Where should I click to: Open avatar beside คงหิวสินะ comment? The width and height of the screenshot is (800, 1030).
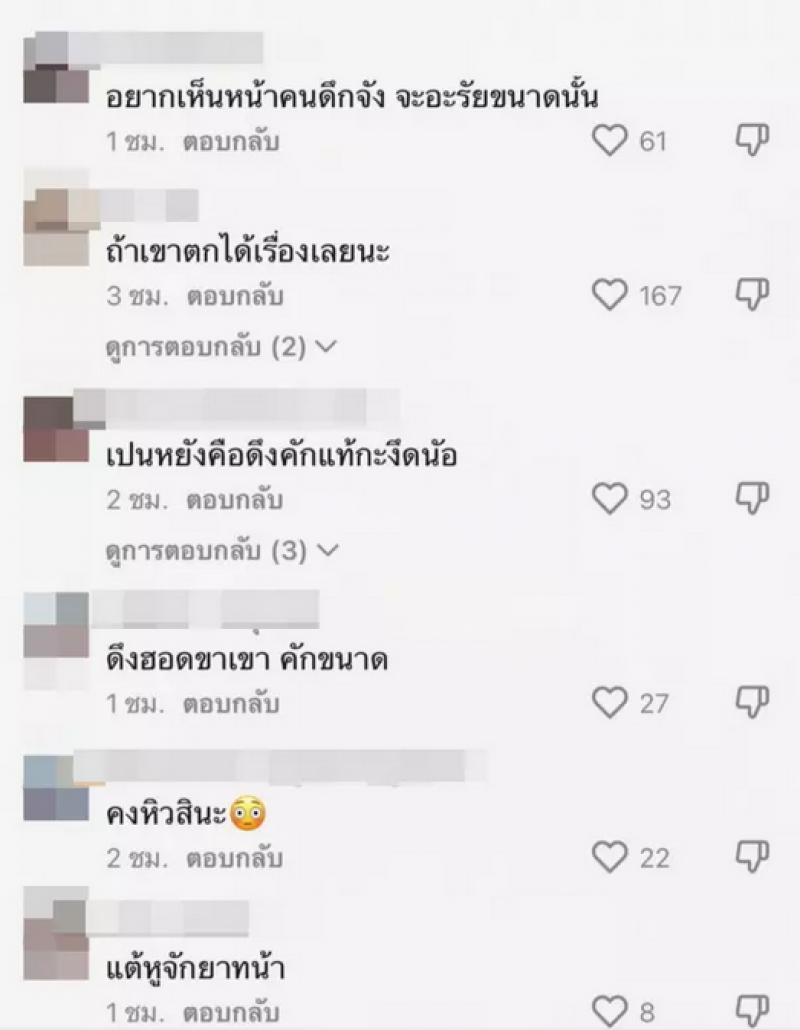pos(56,788)
